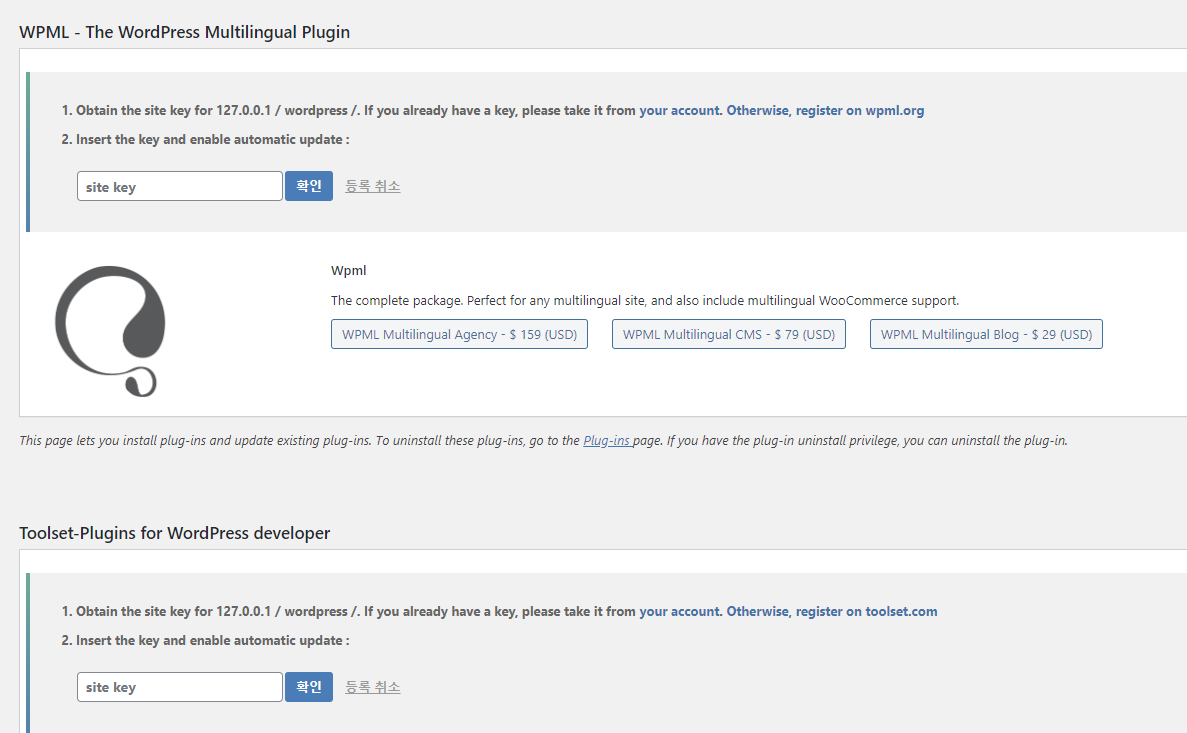Select WPML Multilingual Agency $159 option
Image resolution: width=1187 pixels, height=733 pixels.
[x=460, y=334]
